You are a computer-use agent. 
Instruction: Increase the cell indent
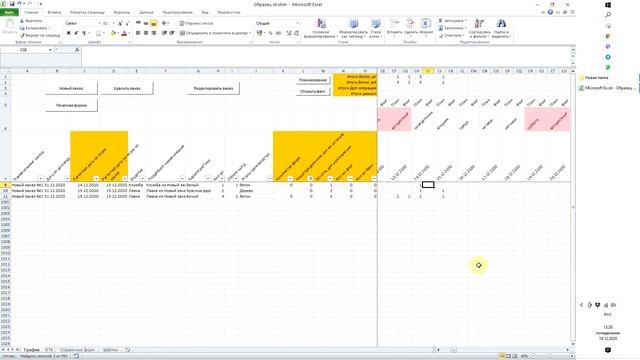pos(172,33)
